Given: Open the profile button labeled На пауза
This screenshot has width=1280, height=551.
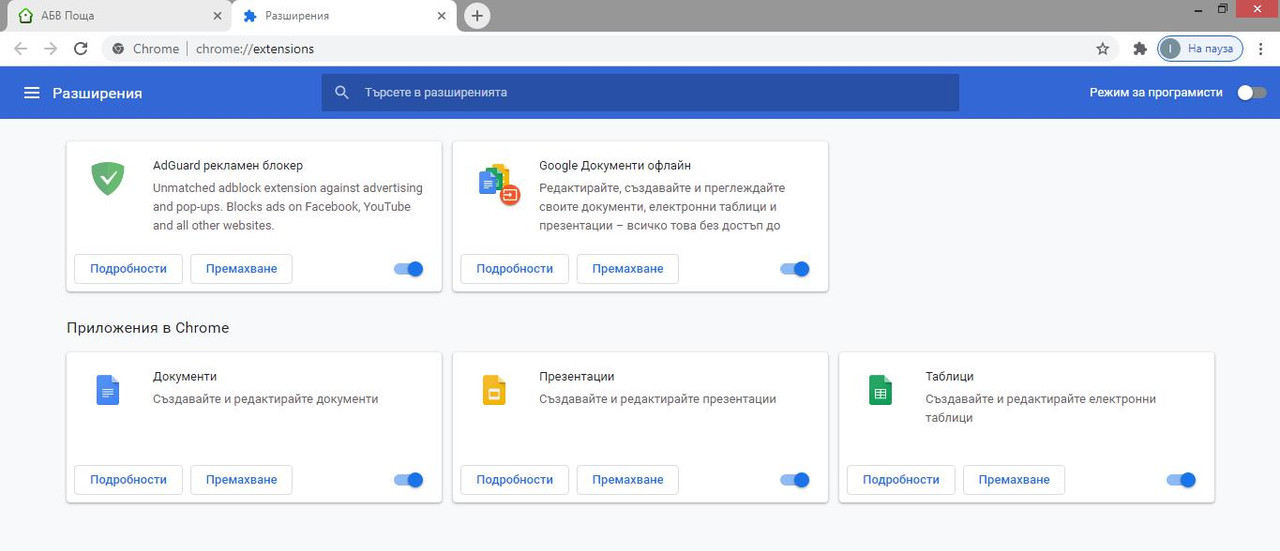Looking at the screenshot, I should tap(1200, 48).
